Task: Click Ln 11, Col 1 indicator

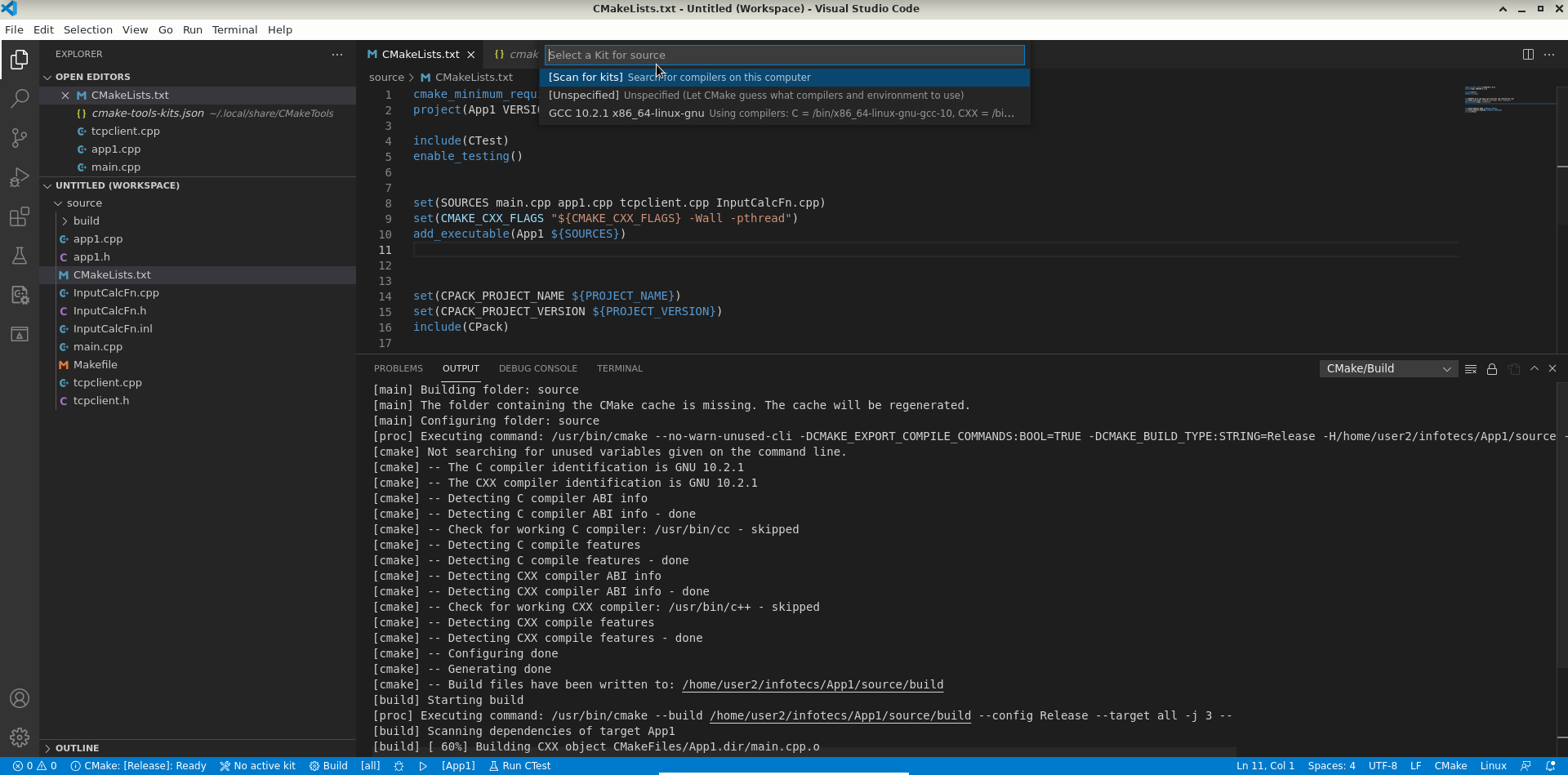Action: tap(1265, 766)
